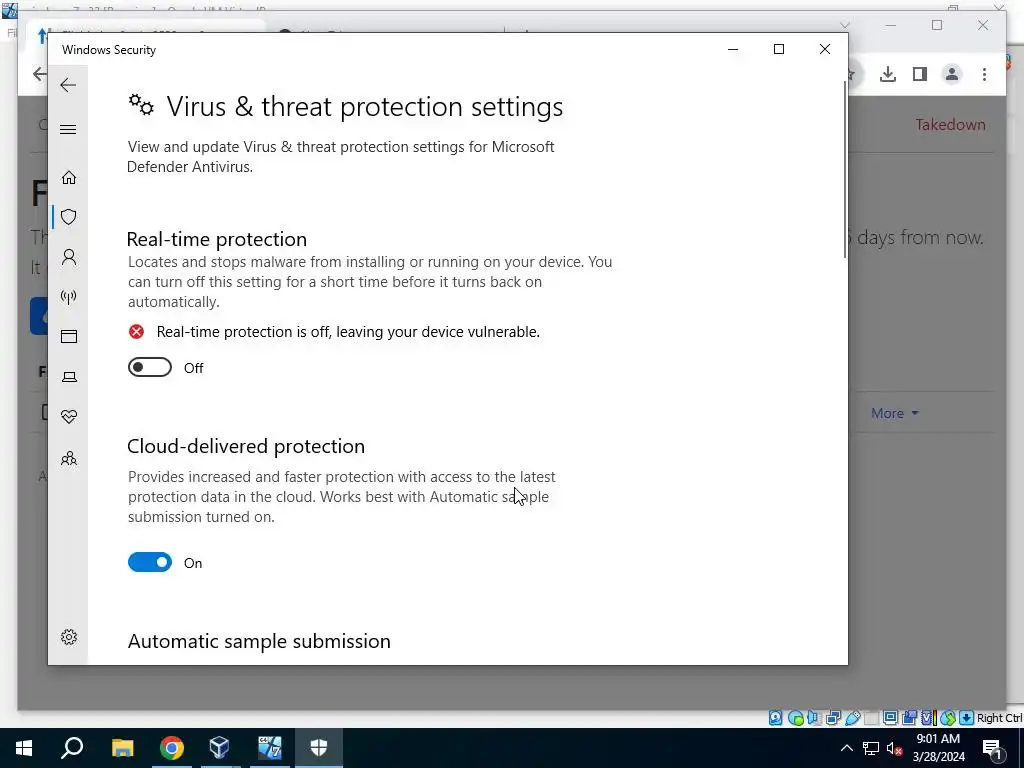
Task: Open Device performance & health heart icon
Action: click(x=69, y=417)
